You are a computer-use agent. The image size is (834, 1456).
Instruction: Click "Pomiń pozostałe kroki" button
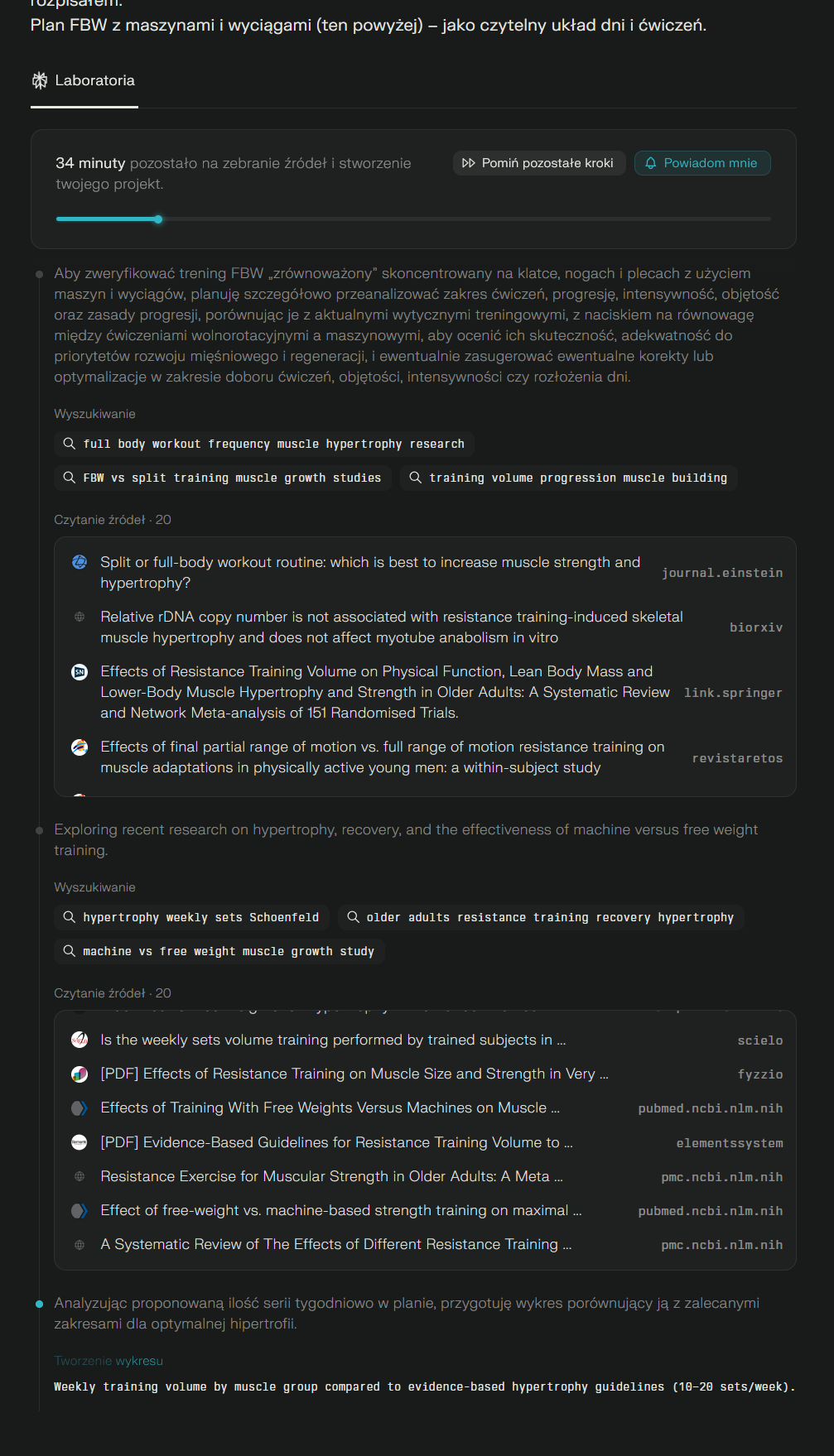click(x=538, y=163)
